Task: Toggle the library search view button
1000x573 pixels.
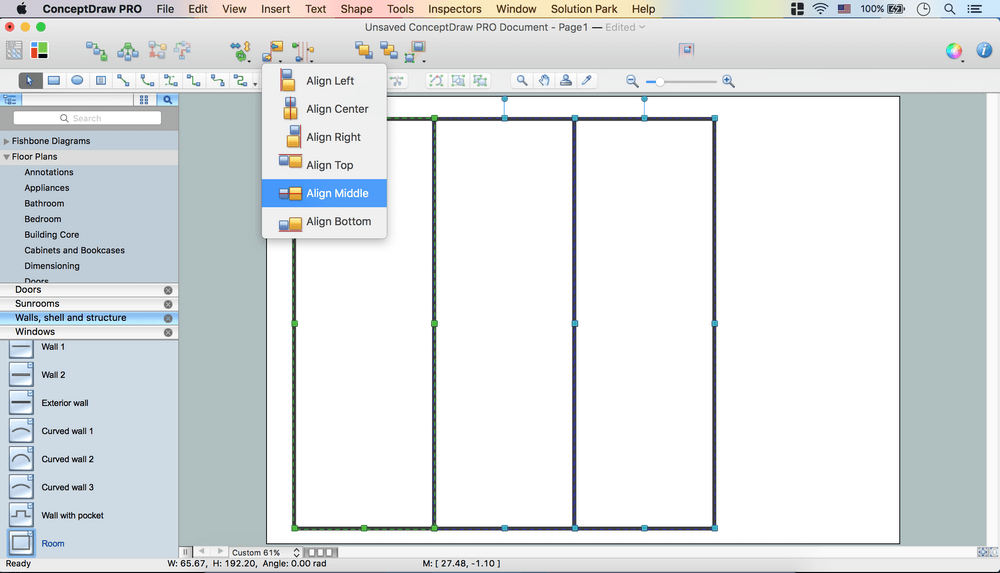Action: click(x=168, y=100)
